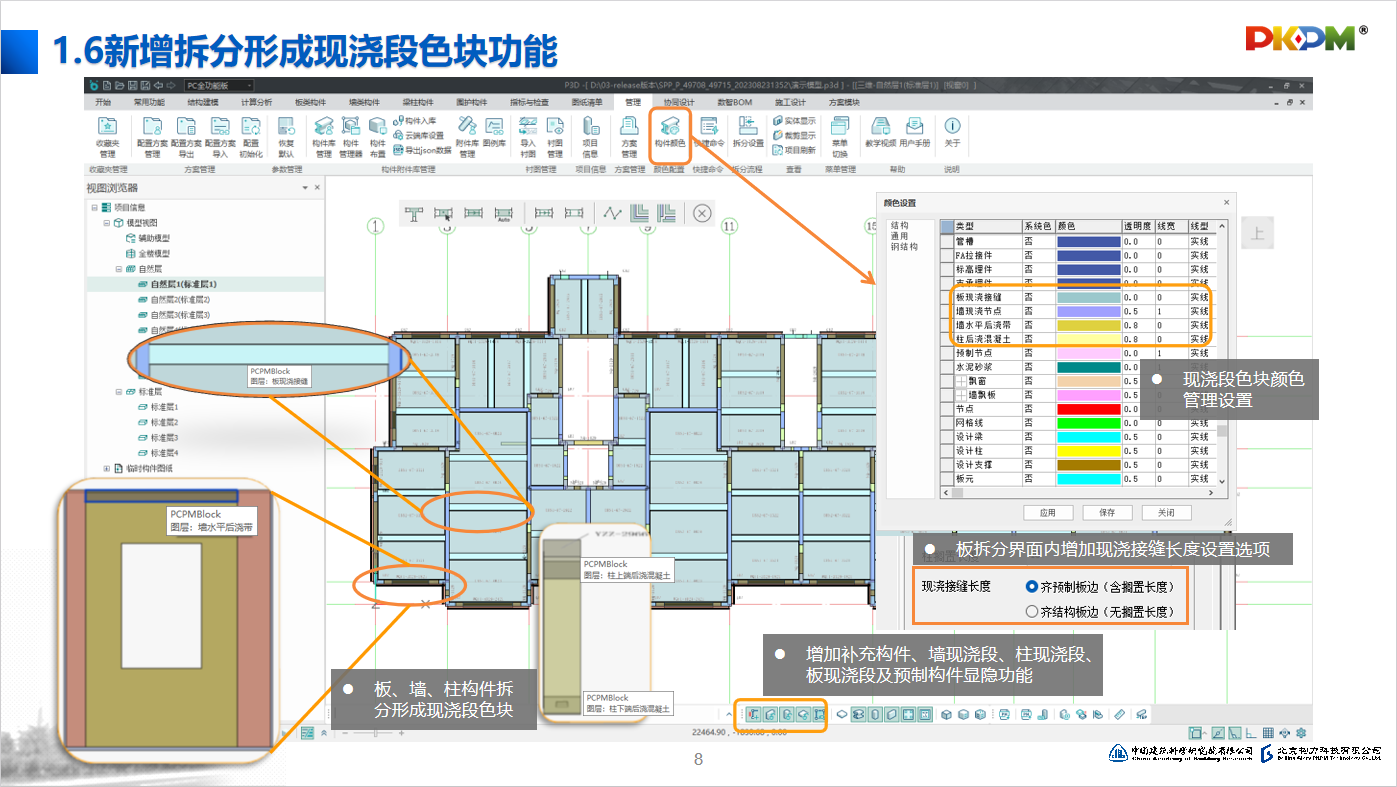Click the 柱后浇混凝土 type cell

pos(987,339)
